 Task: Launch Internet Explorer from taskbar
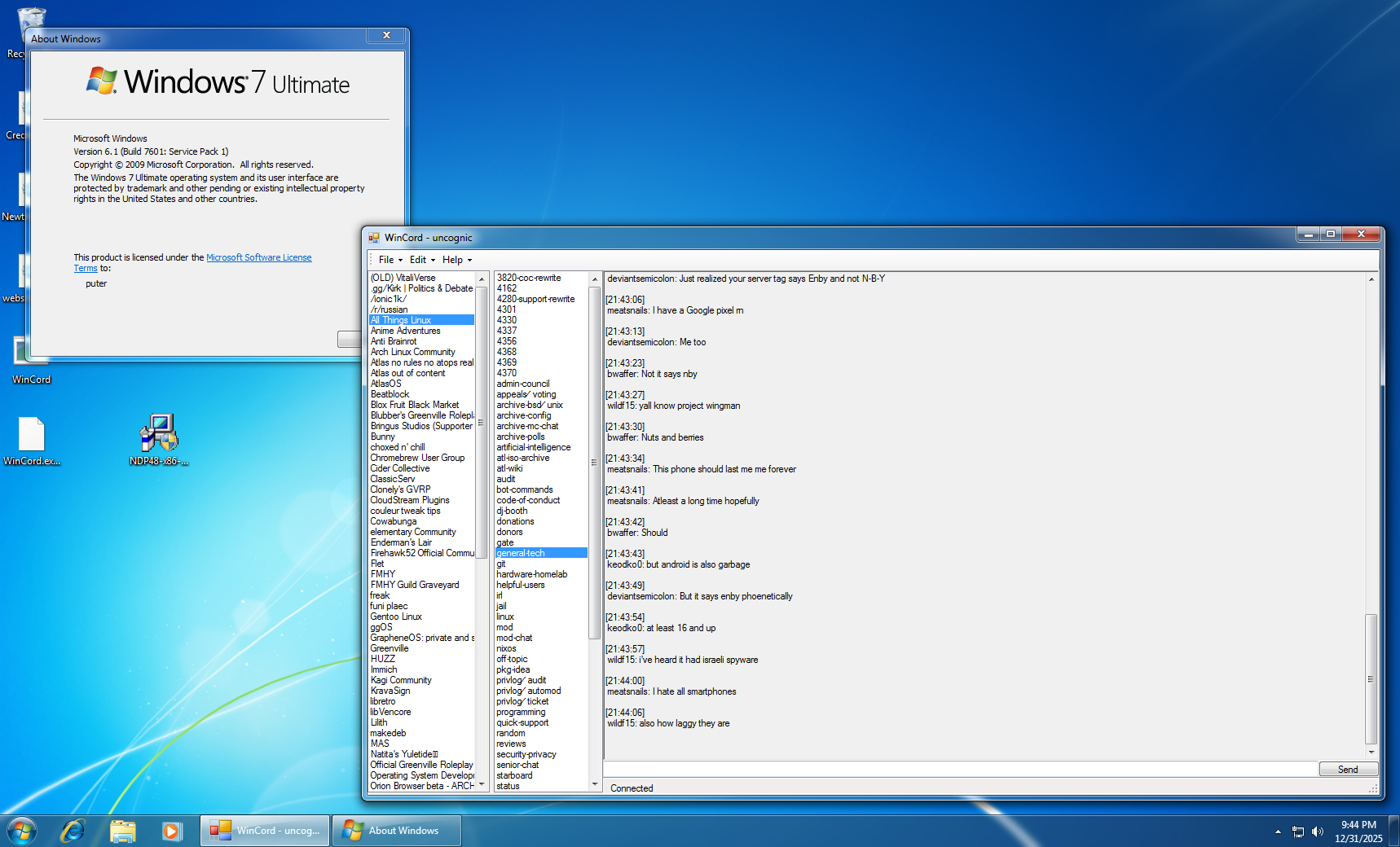[73, 831]
